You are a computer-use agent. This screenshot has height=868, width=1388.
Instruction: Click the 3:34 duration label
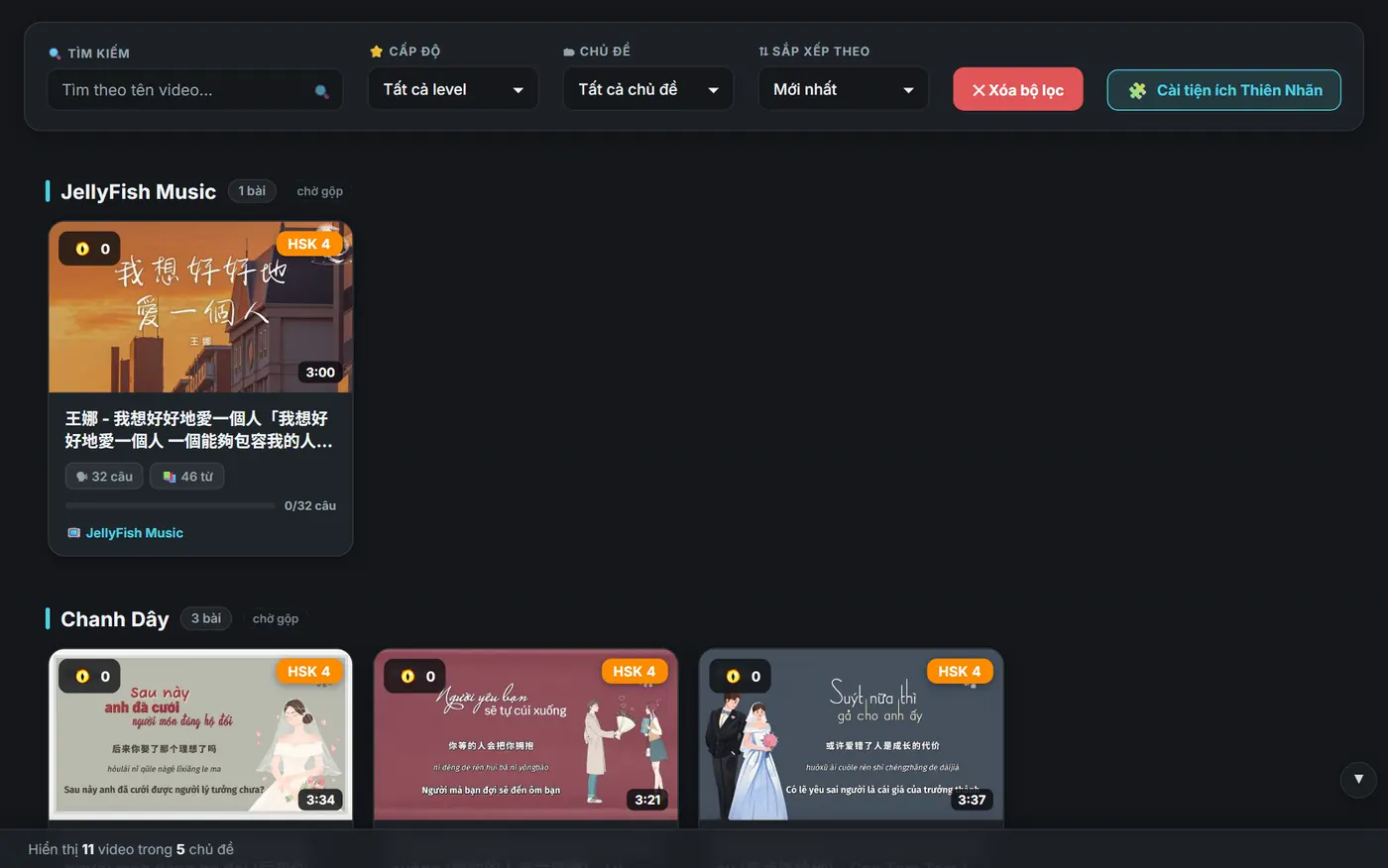click(320, 800)
